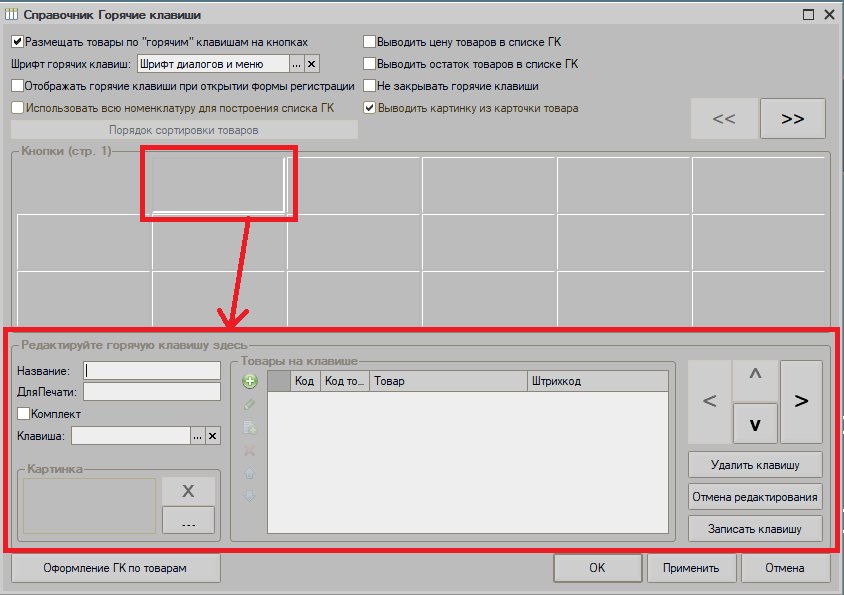Toggle the Комплект checkbox
This screenshot has width=844, height=595.
pyautogui.click(x=23, y=414)
